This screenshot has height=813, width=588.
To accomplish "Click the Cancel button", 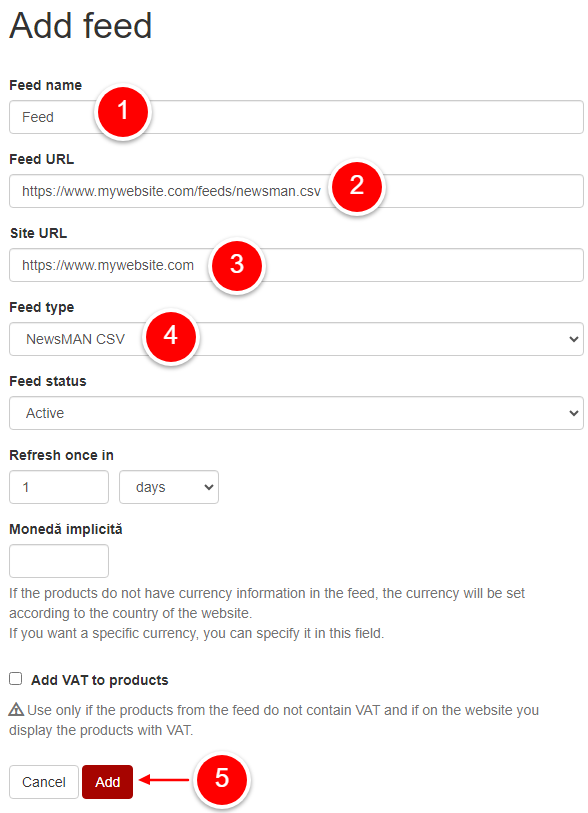I will 44,781.
